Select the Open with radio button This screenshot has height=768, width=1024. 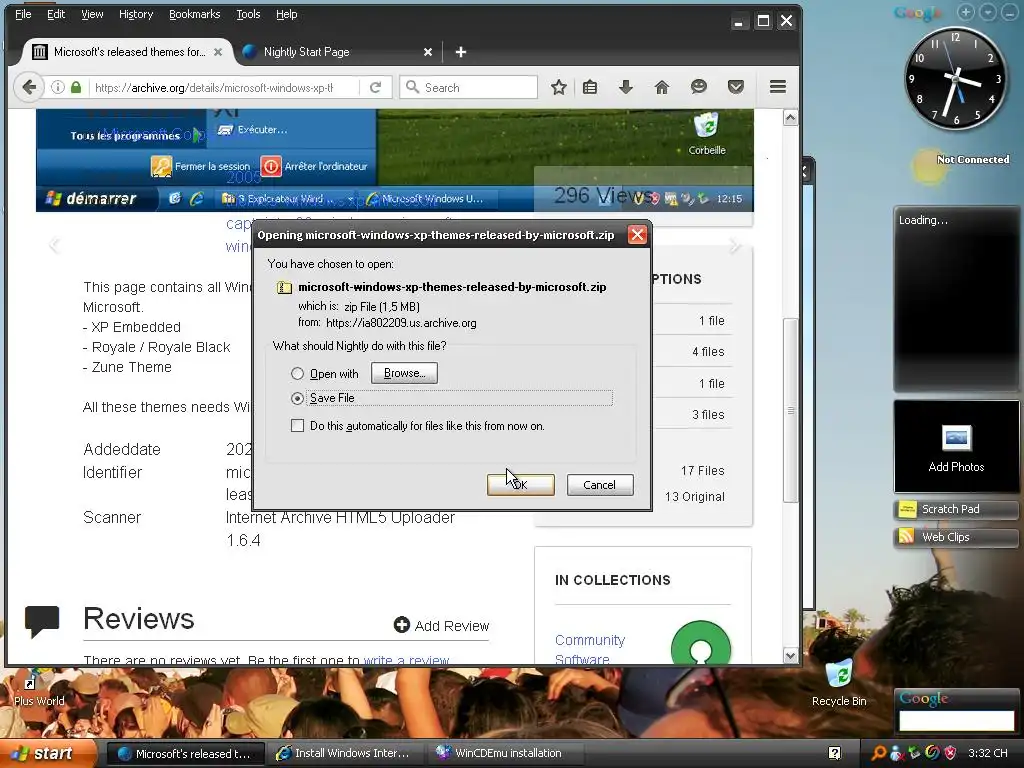click(297, 374)
